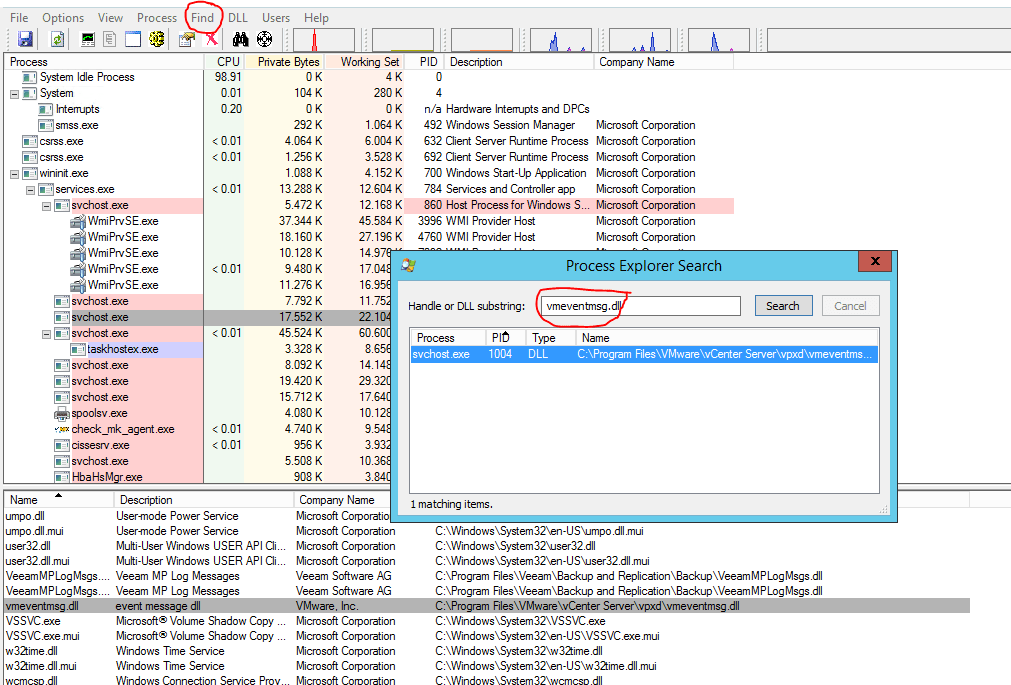Open process Properties toolbar icon
1011x685 pixels.
point(187,39)
